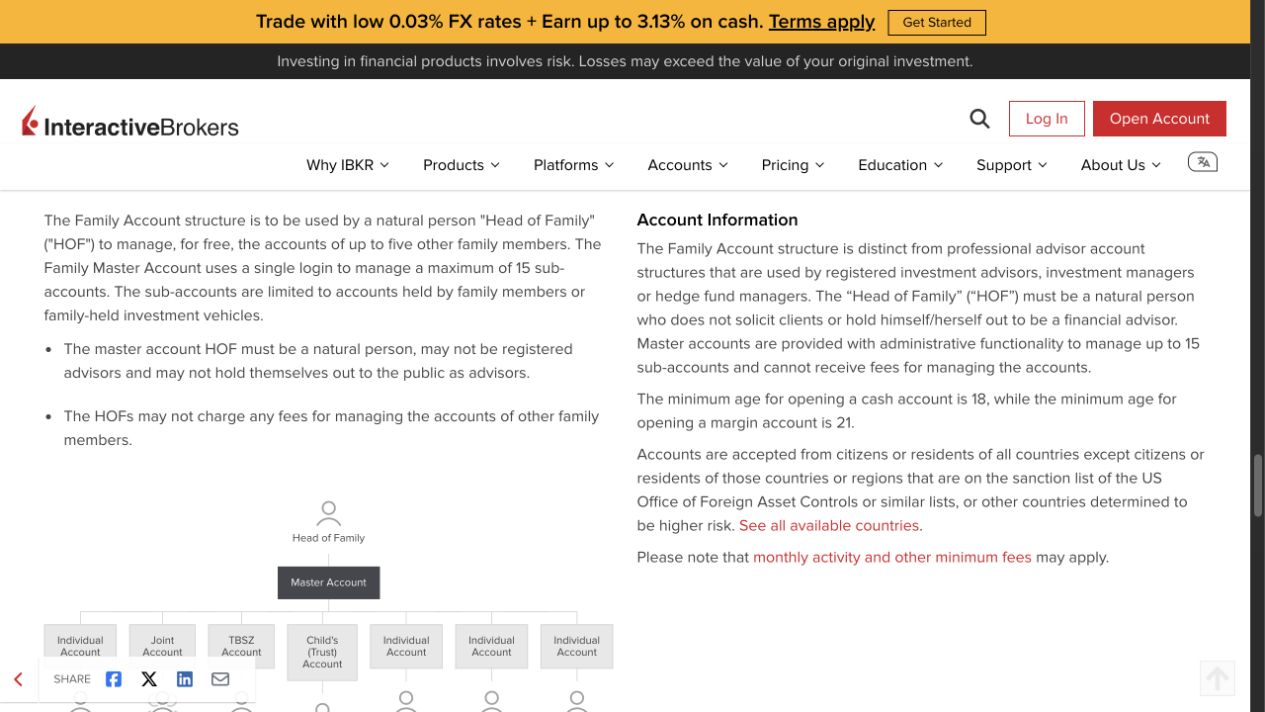Share page on LinkedIn

(x=185, y=679)
